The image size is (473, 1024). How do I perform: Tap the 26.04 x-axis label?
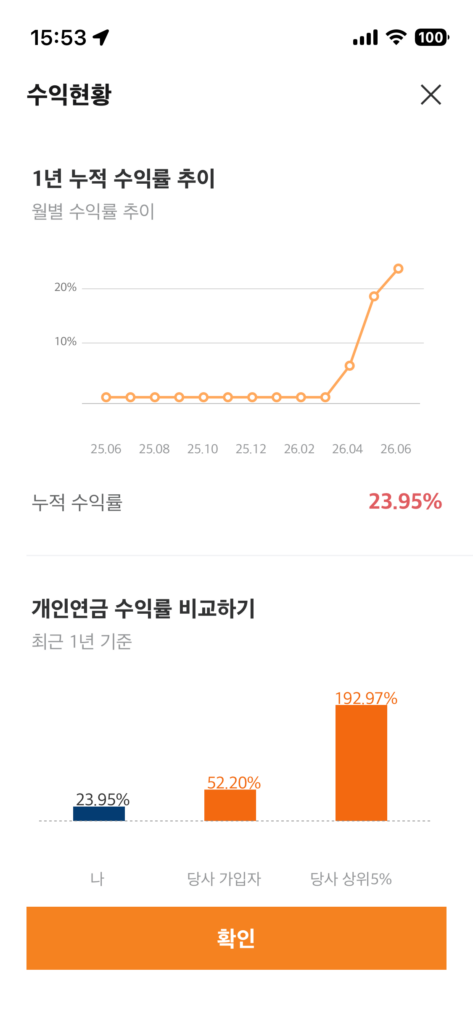point(347,449)
